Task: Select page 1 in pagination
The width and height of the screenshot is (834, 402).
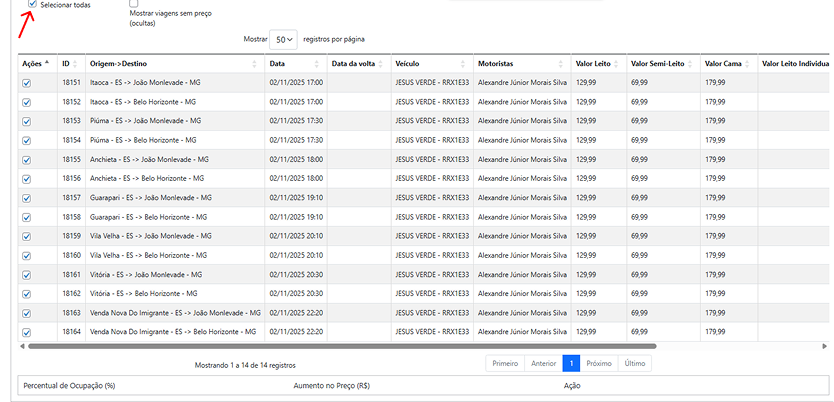Action: [x=571, y=364]
